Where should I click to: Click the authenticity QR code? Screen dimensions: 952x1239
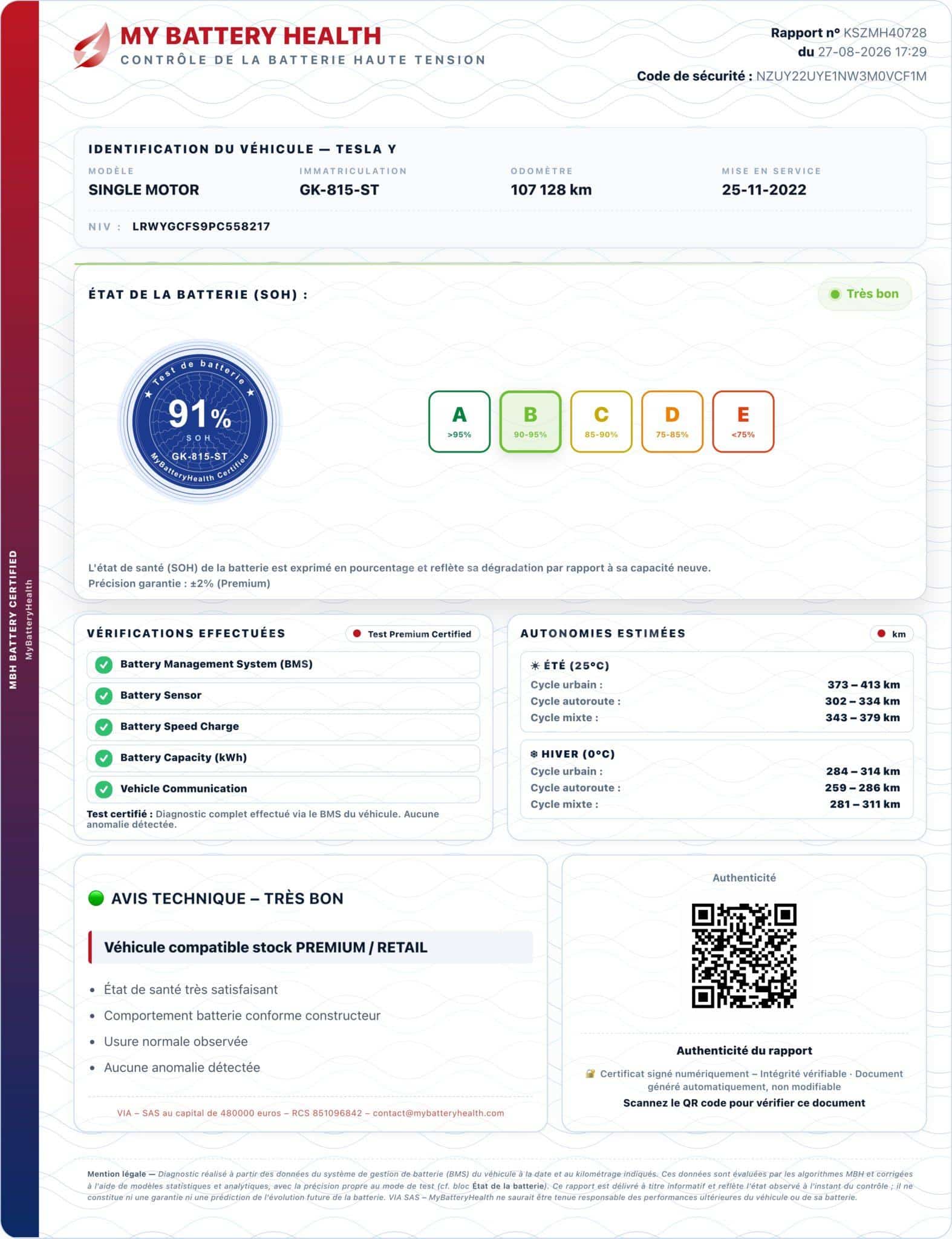click(744, 956)
